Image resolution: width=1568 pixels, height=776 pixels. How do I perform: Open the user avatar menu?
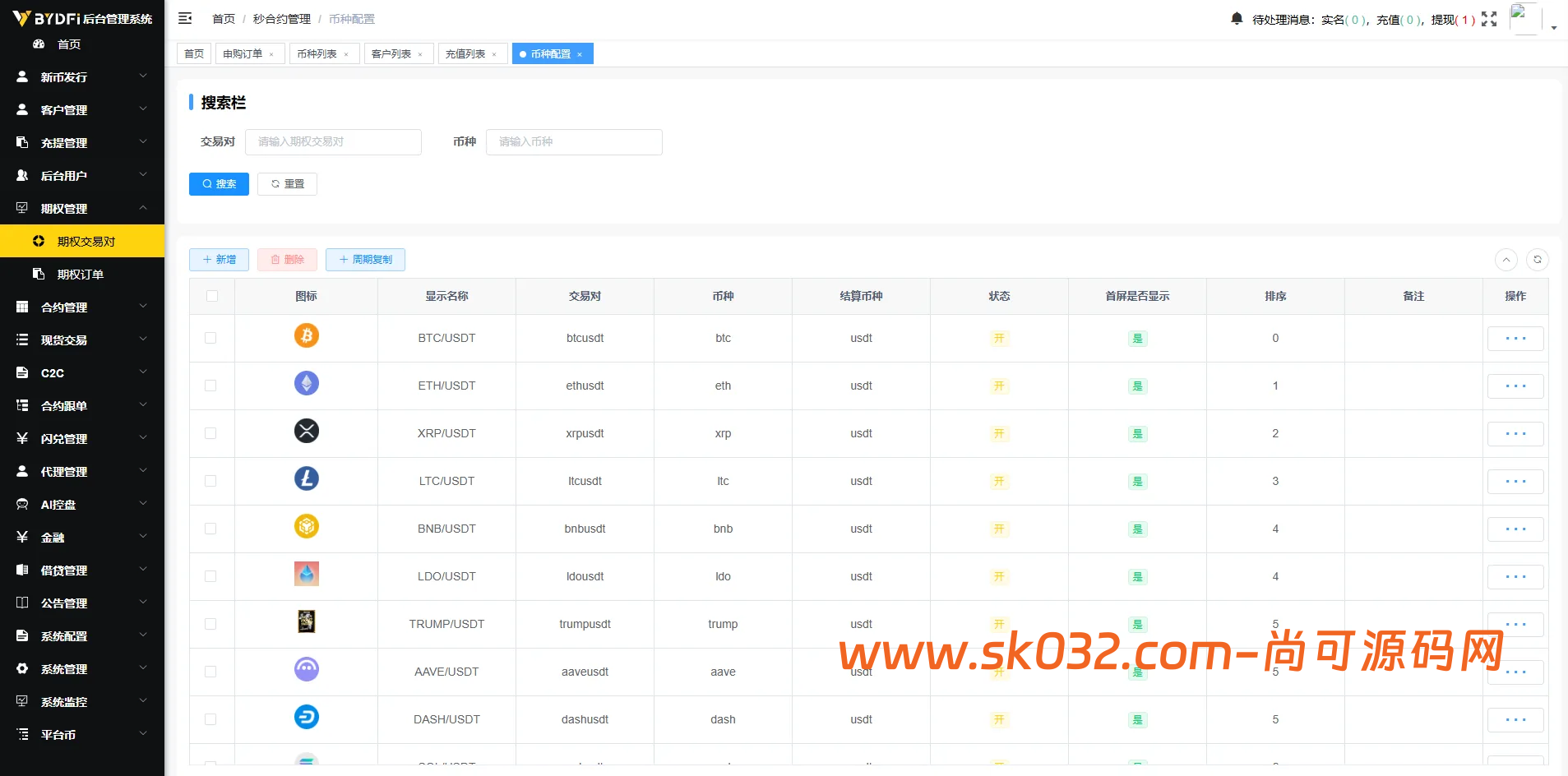pyautogui.click(x=1525, y=19)
